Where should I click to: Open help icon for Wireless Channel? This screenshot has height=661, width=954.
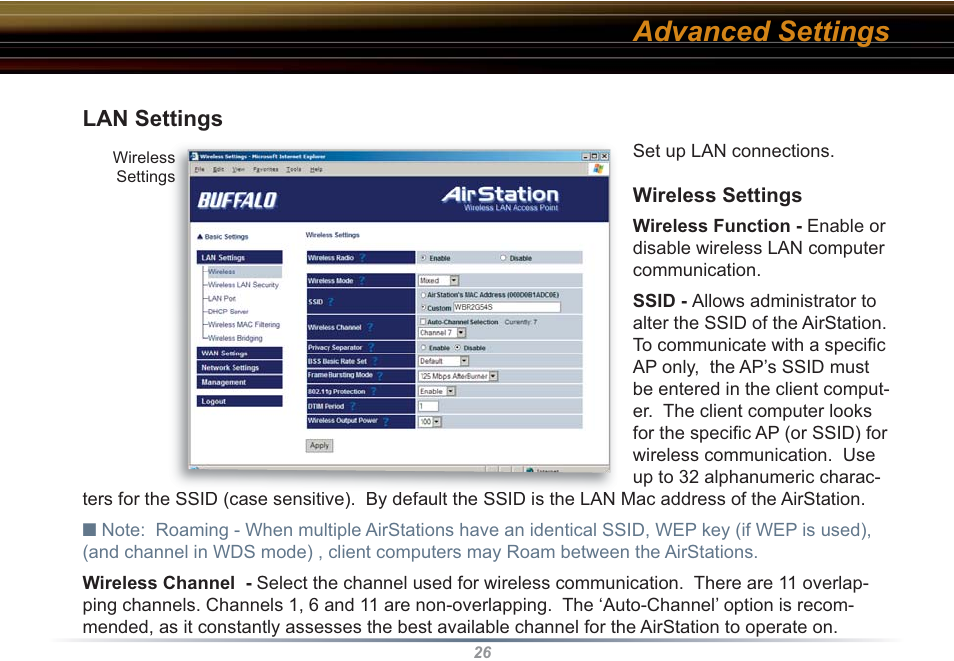pyautogui.click(x=370, y=327)
